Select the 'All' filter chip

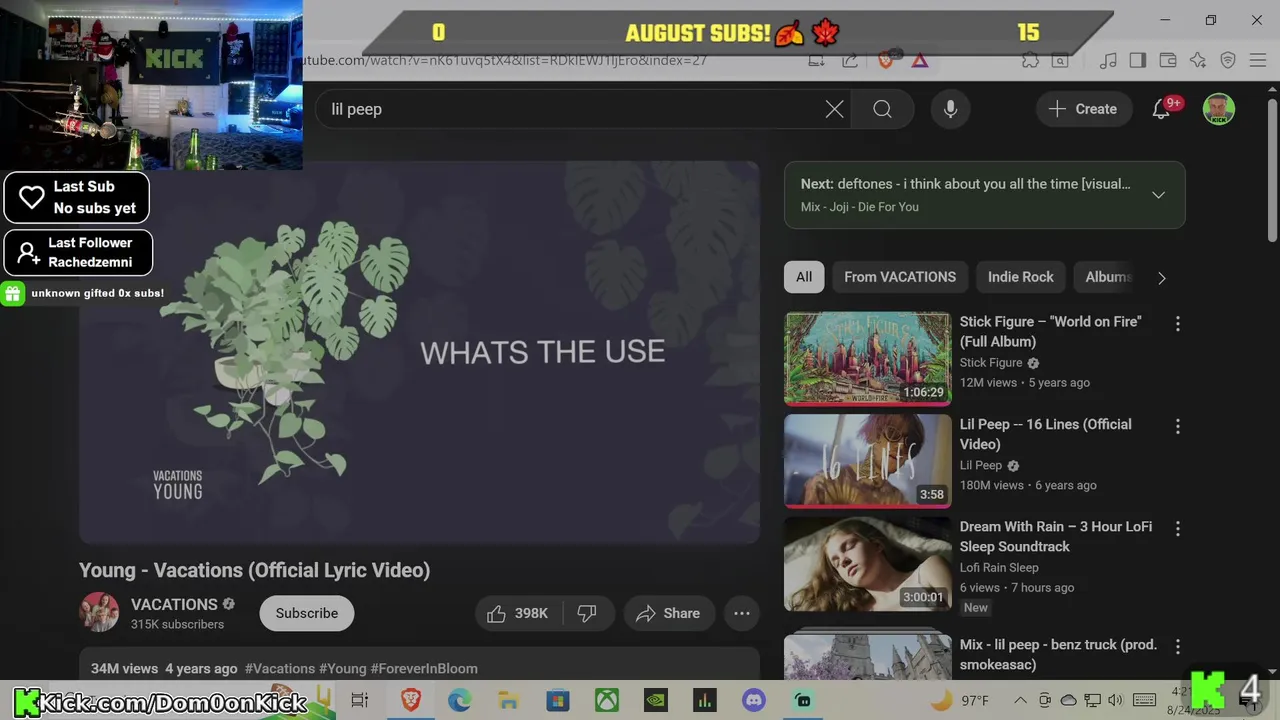click(804, 277)
